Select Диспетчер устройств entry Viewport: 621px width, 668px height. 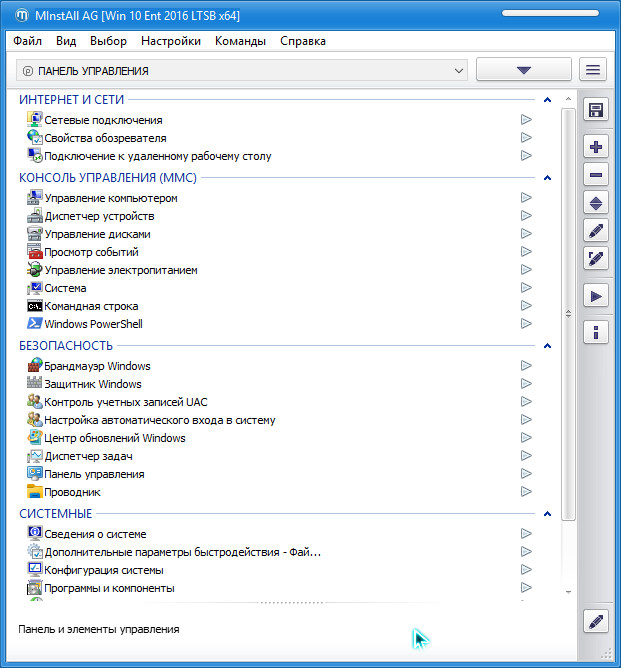click(98, 216)
